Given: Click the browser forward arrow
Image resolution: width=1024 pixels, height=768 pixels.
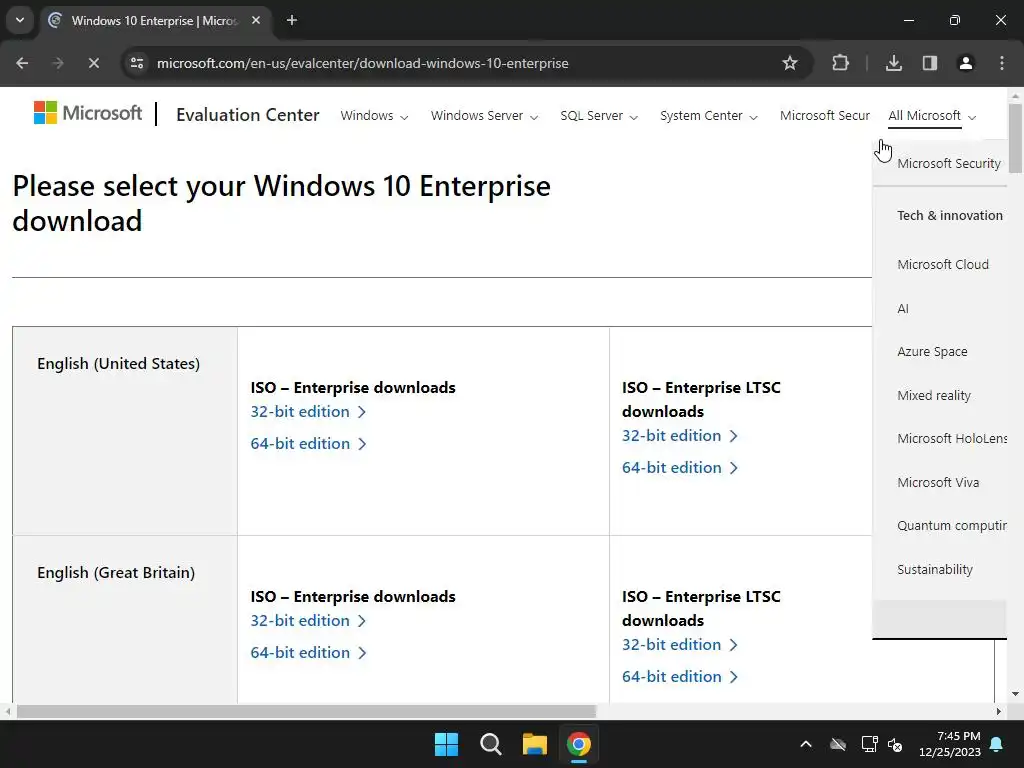Looking at the screenshot, I should pos(58,63).
